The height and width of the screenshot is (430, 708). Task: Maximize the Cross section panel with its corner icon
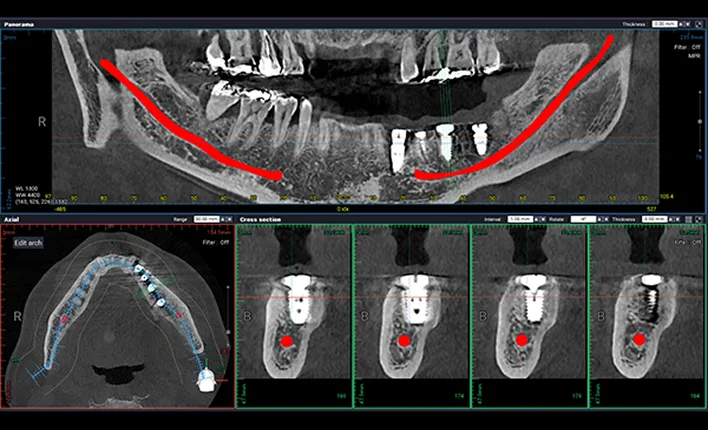tap(699, 220)
